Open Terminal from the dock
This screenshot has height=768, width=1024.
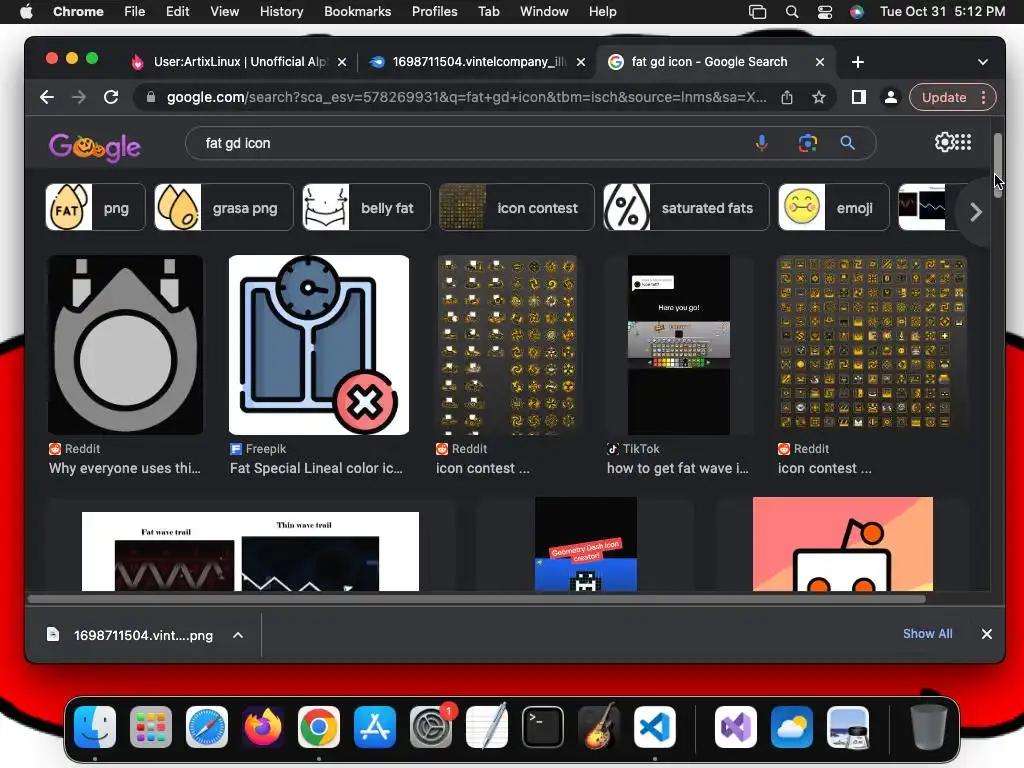click(543, 727)
